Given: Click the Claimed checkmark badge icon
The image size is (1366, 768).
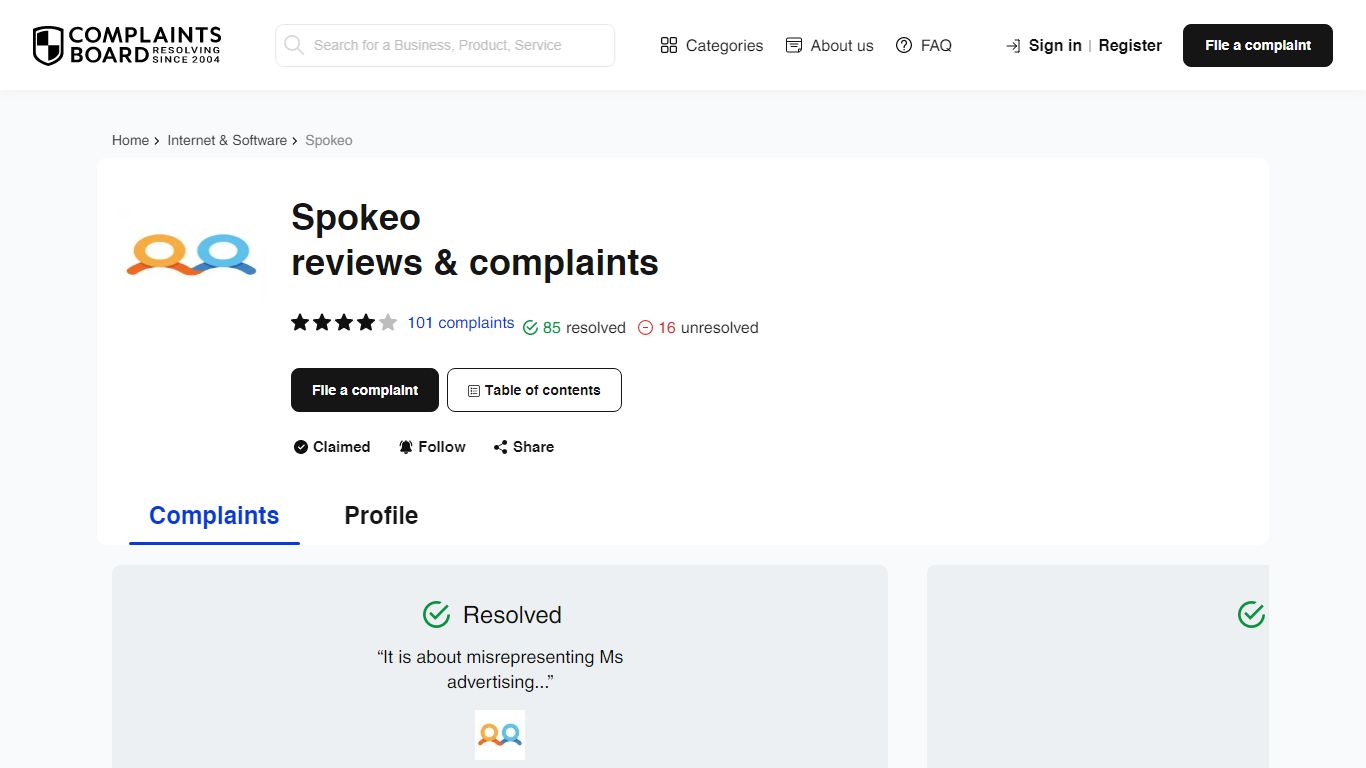Looking at the screenshot, I should tap(301, 447).
